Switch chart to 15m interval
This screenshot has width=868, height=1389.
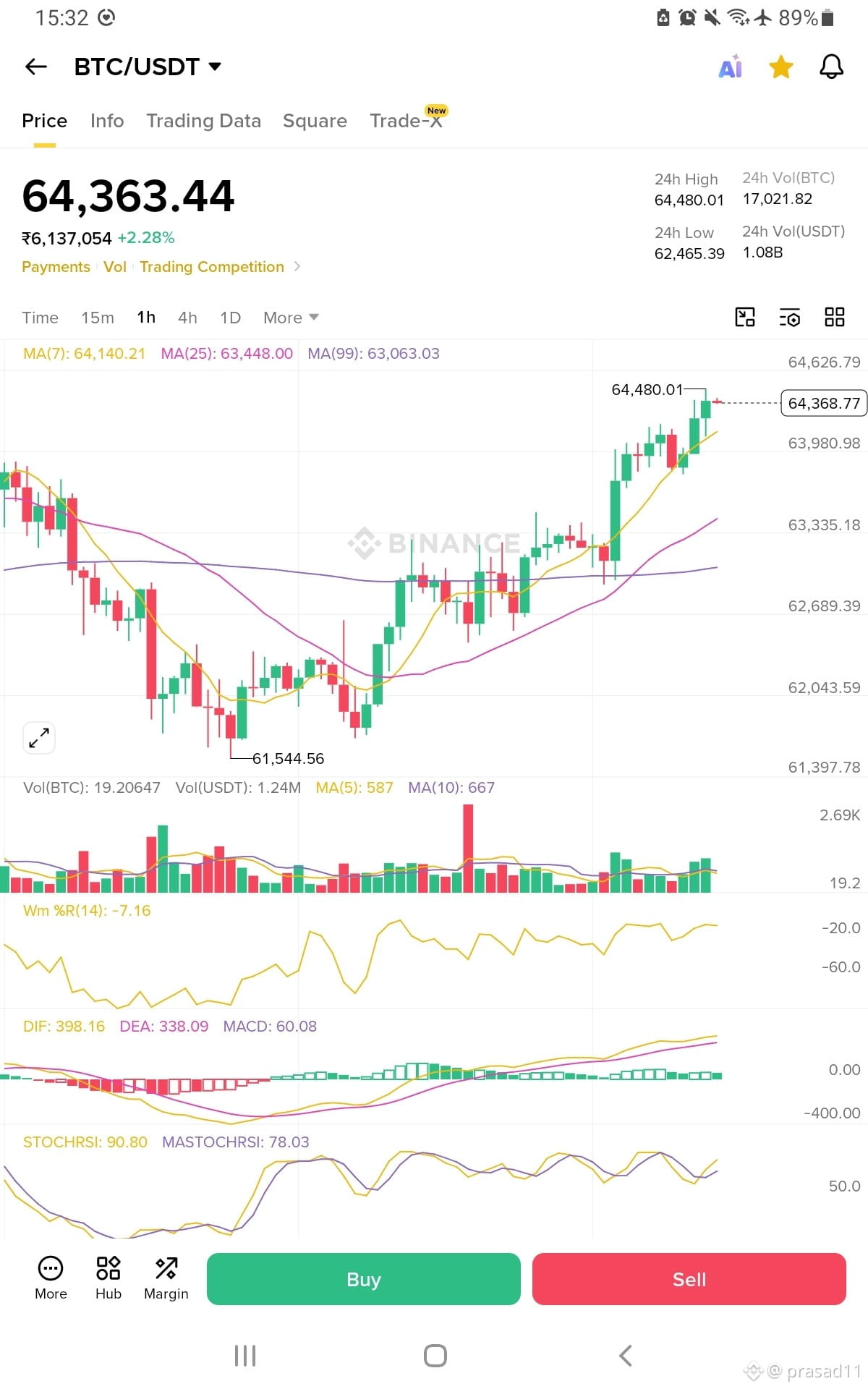tap(98, 318)
